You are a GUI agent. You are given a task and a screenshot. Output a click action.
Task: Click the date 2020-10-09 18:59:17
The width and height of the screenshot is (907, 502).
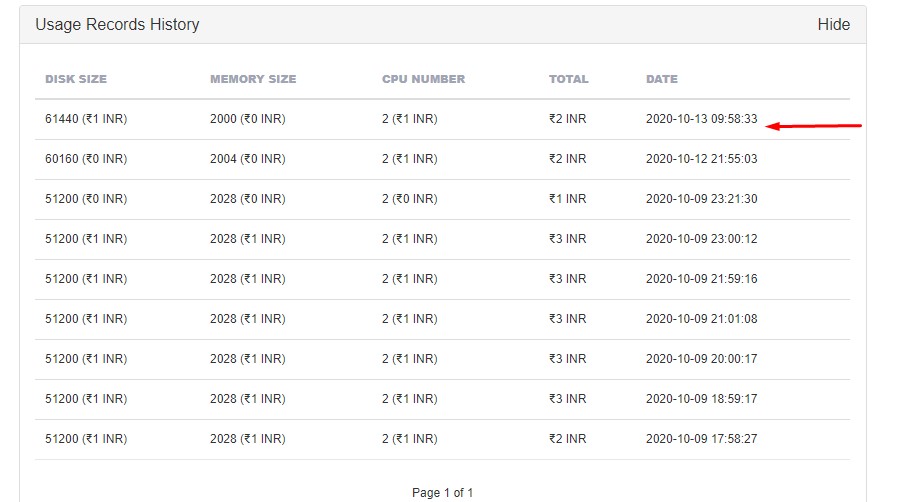(701, 399)
